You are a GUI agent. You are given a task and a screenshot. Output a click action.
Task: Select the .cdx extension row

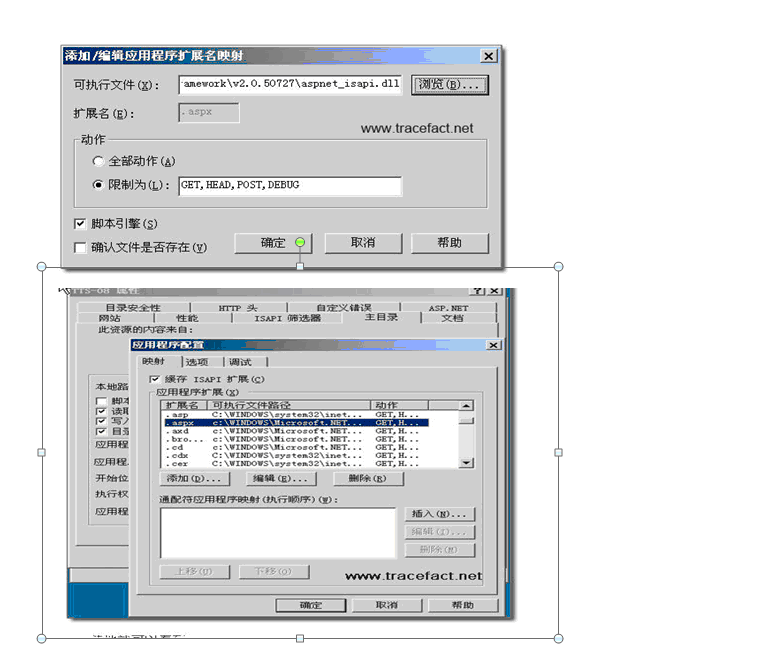tap(296, 455)
